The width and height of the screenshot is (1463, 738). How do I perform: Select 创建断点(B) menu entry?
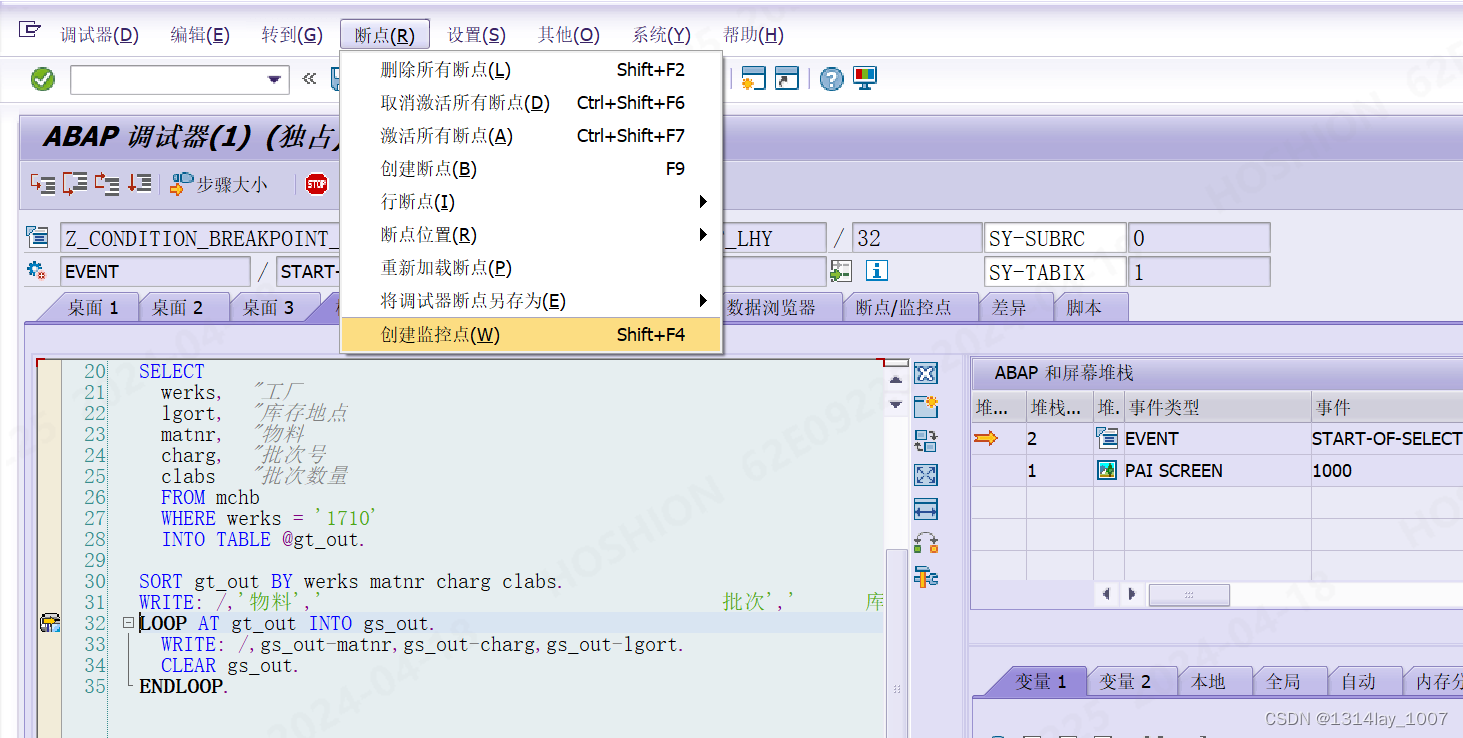pyautogui.click(x=531, y=169)
